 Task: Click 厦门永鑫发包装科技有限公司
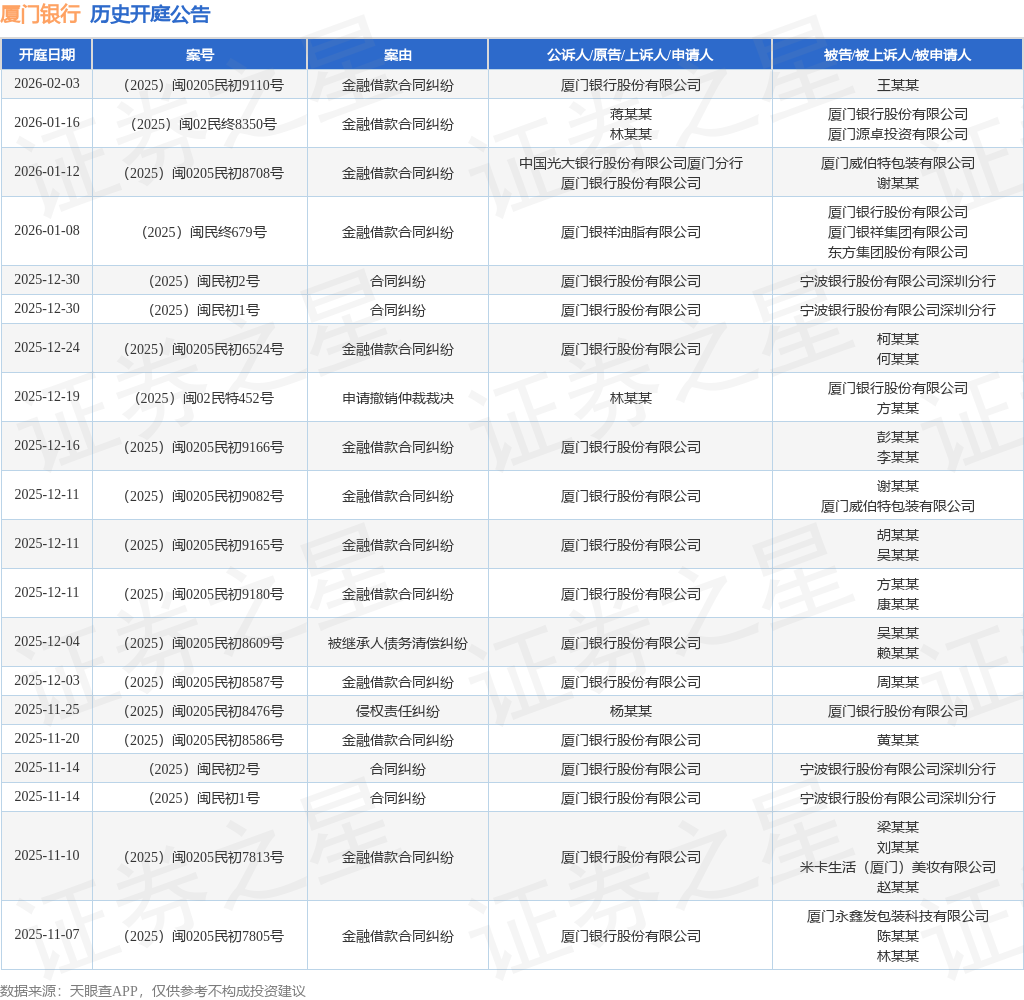(897, 916)
